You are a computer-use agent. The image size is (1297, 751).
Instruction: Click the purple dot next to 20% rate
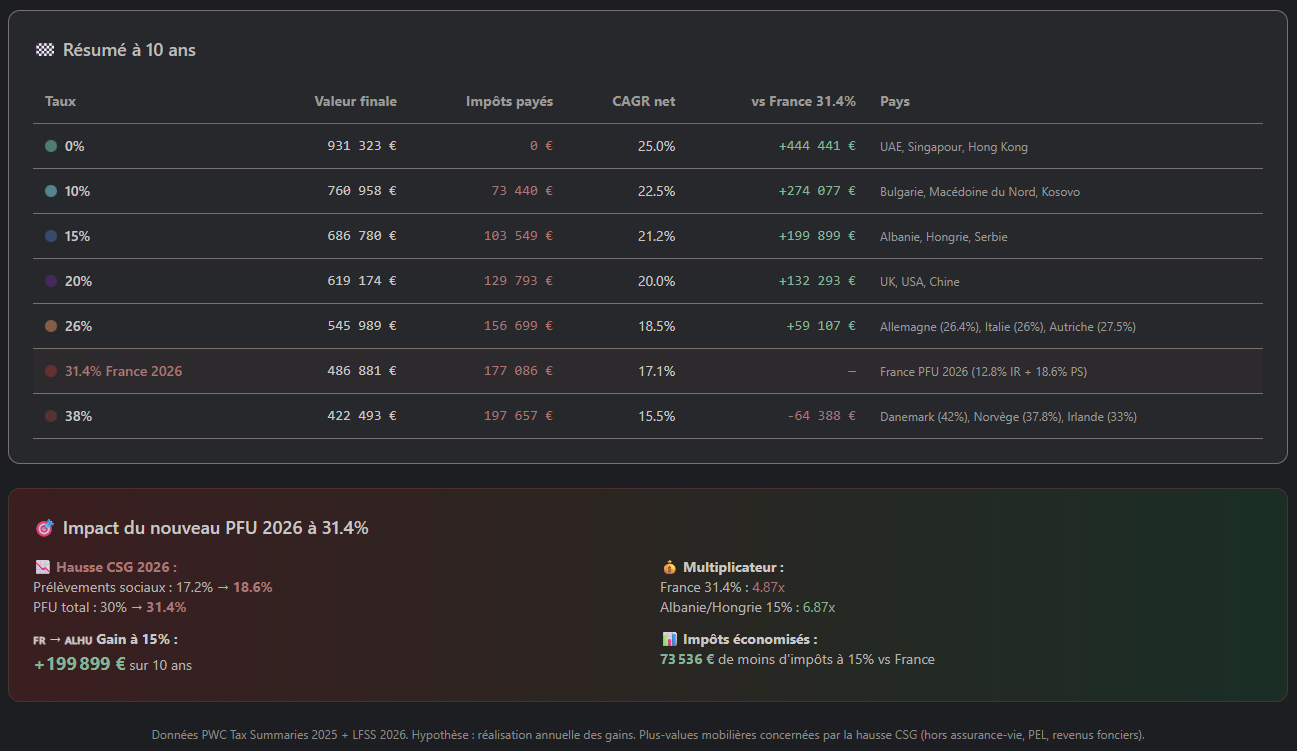pos(51,281)
